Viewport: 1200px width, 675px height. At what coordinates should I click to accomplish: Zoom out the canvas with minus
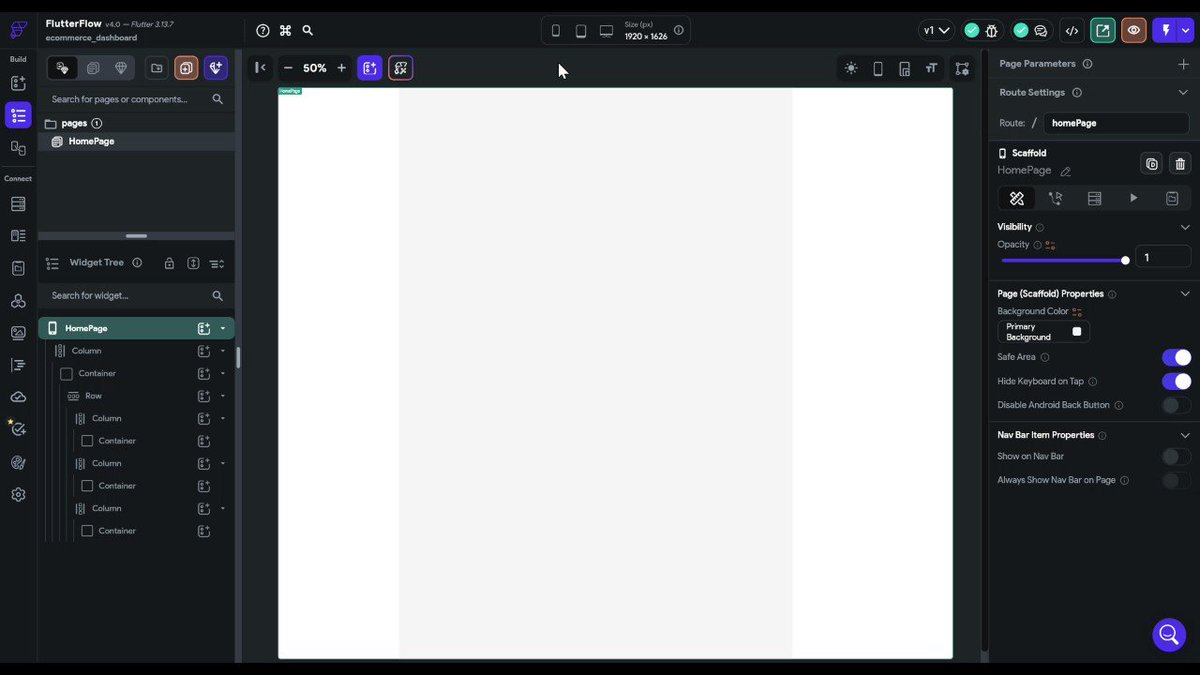tap(288, 68)
